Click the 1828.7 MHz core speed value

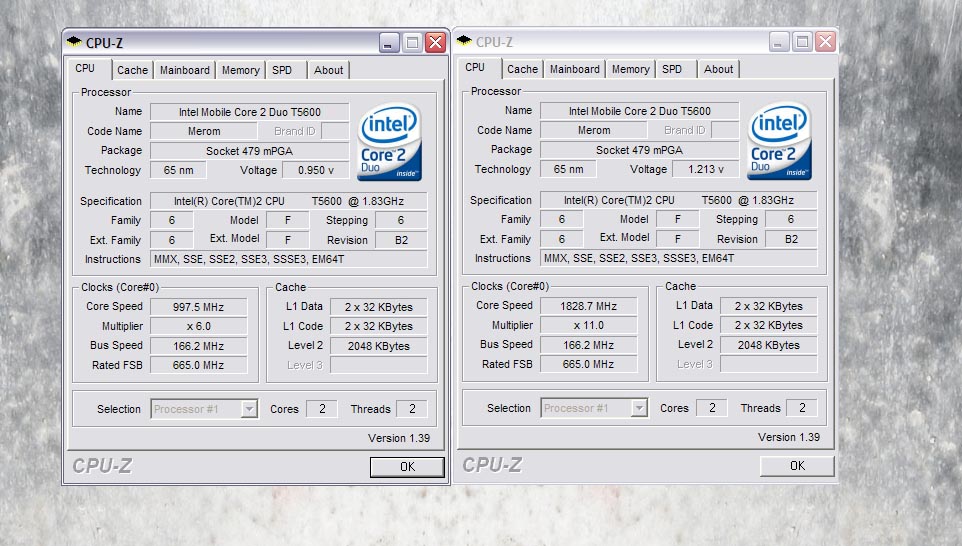pos(589,306)
